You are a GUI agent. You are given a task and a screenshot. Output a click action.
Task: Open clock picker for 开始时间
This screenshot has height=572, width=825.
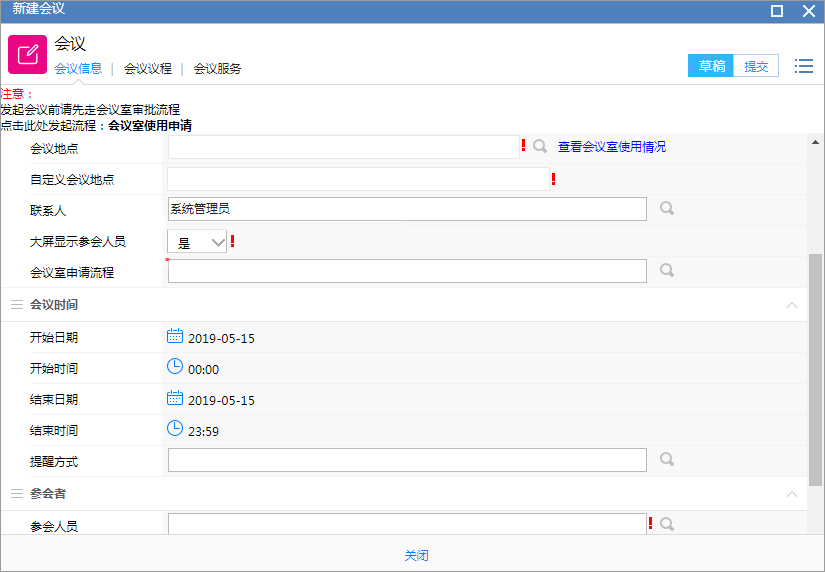pyautogui.click(x=175, y=366)
